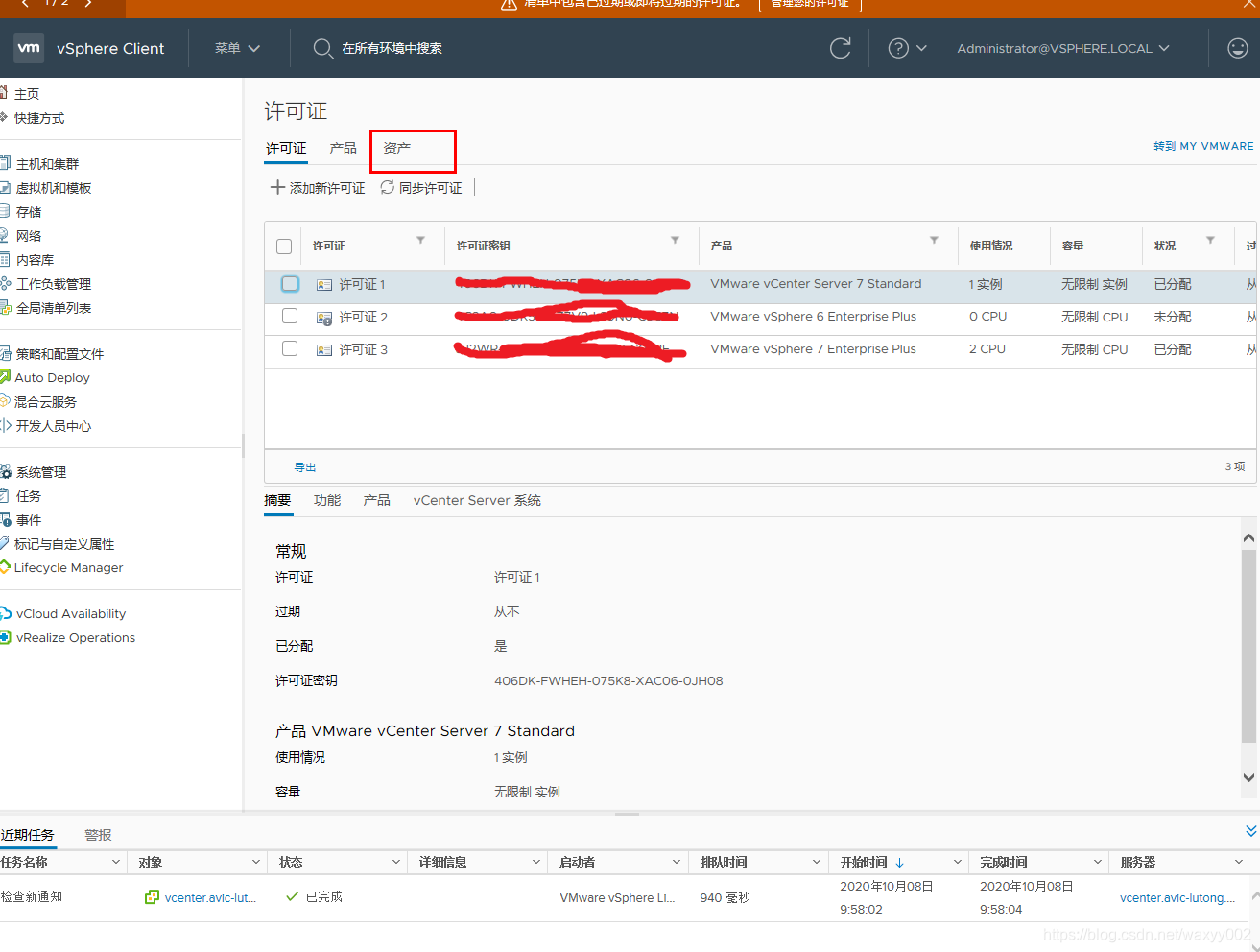Open the 菜单 dropdown
1260x952 pixels.
pos(237,48)
